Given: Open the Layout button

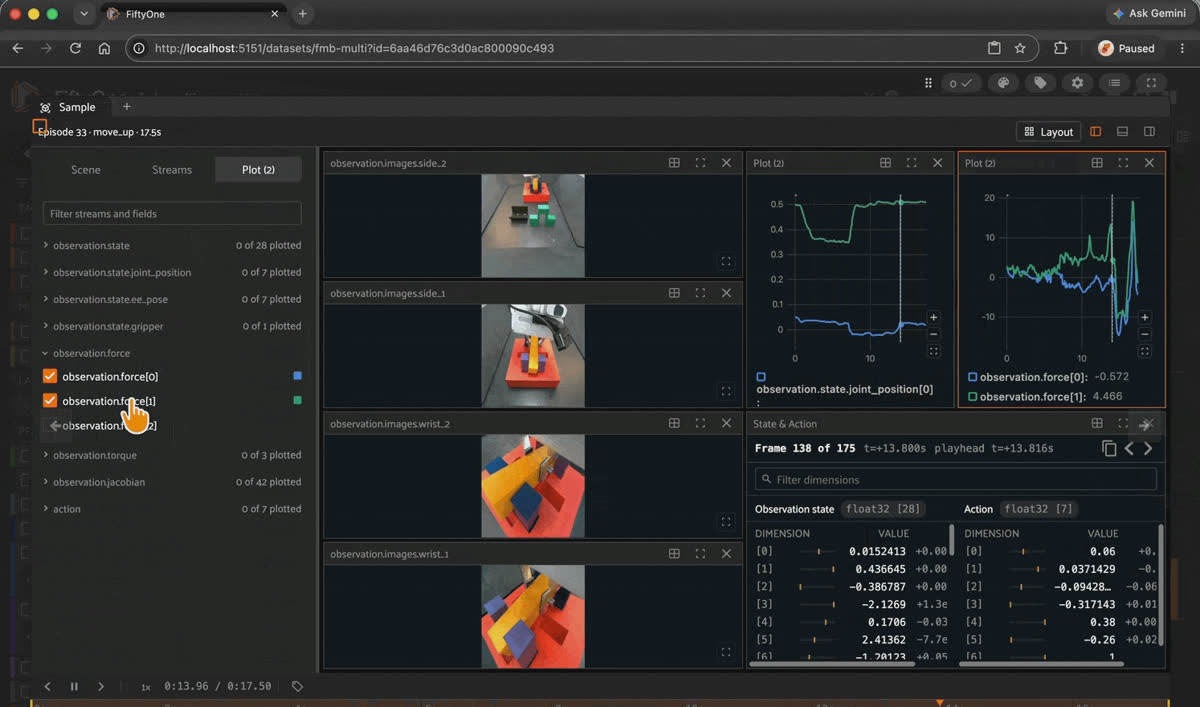Looking at the screenshot, I should pos(1048,132).
